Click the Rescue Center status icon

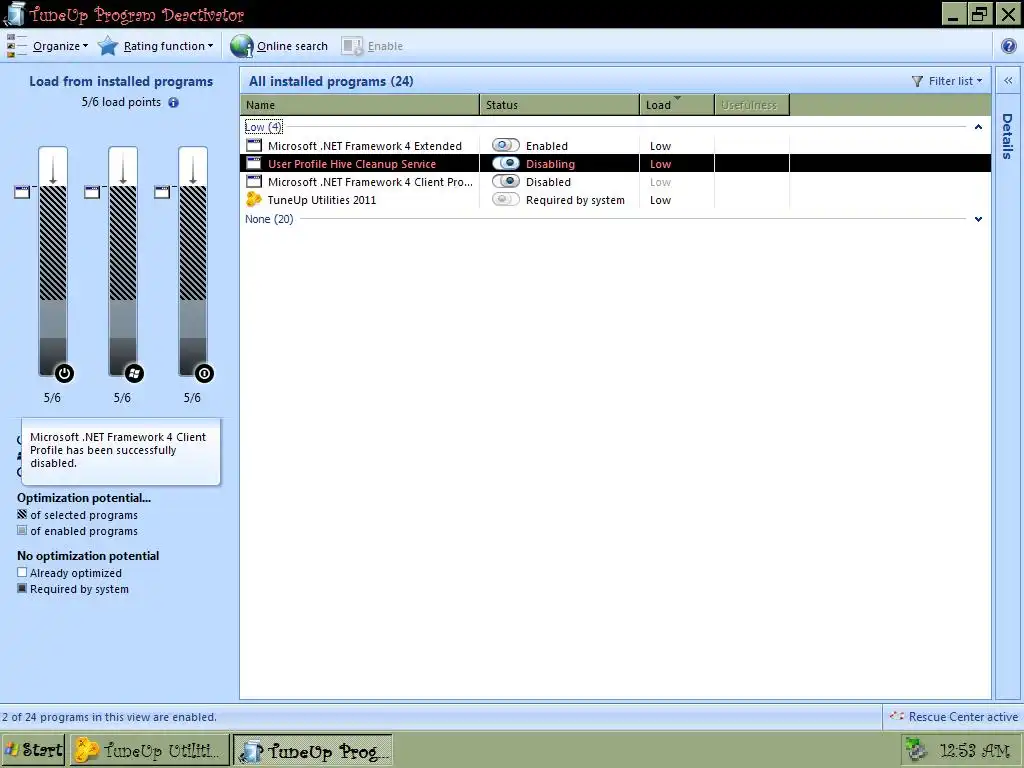coord(897,716)
